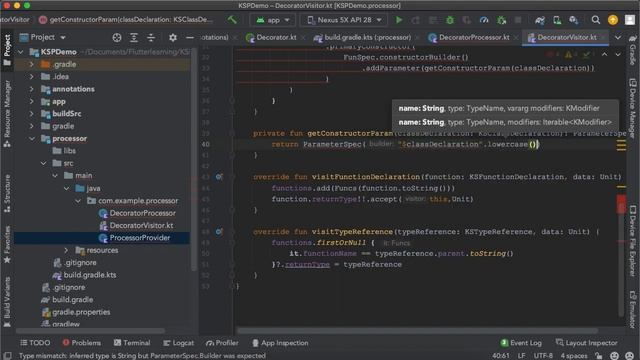Click the override gutter icon at visitTypeReference
This screenshot has height=360, width=640.
click(219, 231)
